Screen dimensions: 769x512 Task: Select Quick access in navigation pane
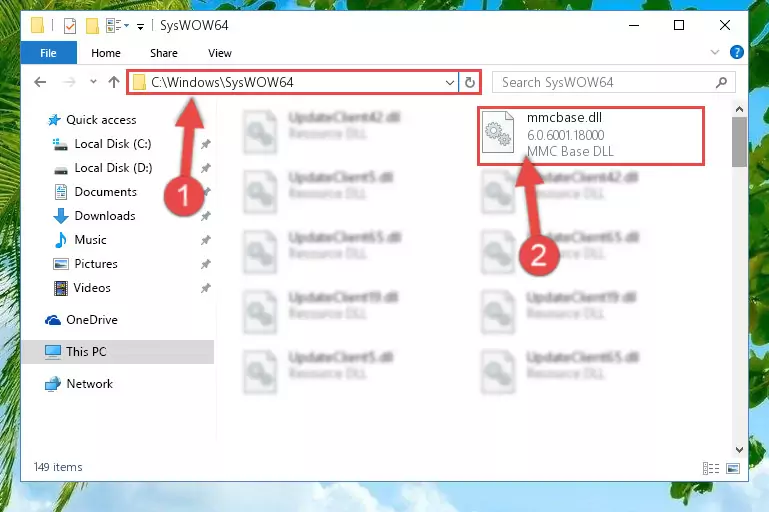coord(101,120)
